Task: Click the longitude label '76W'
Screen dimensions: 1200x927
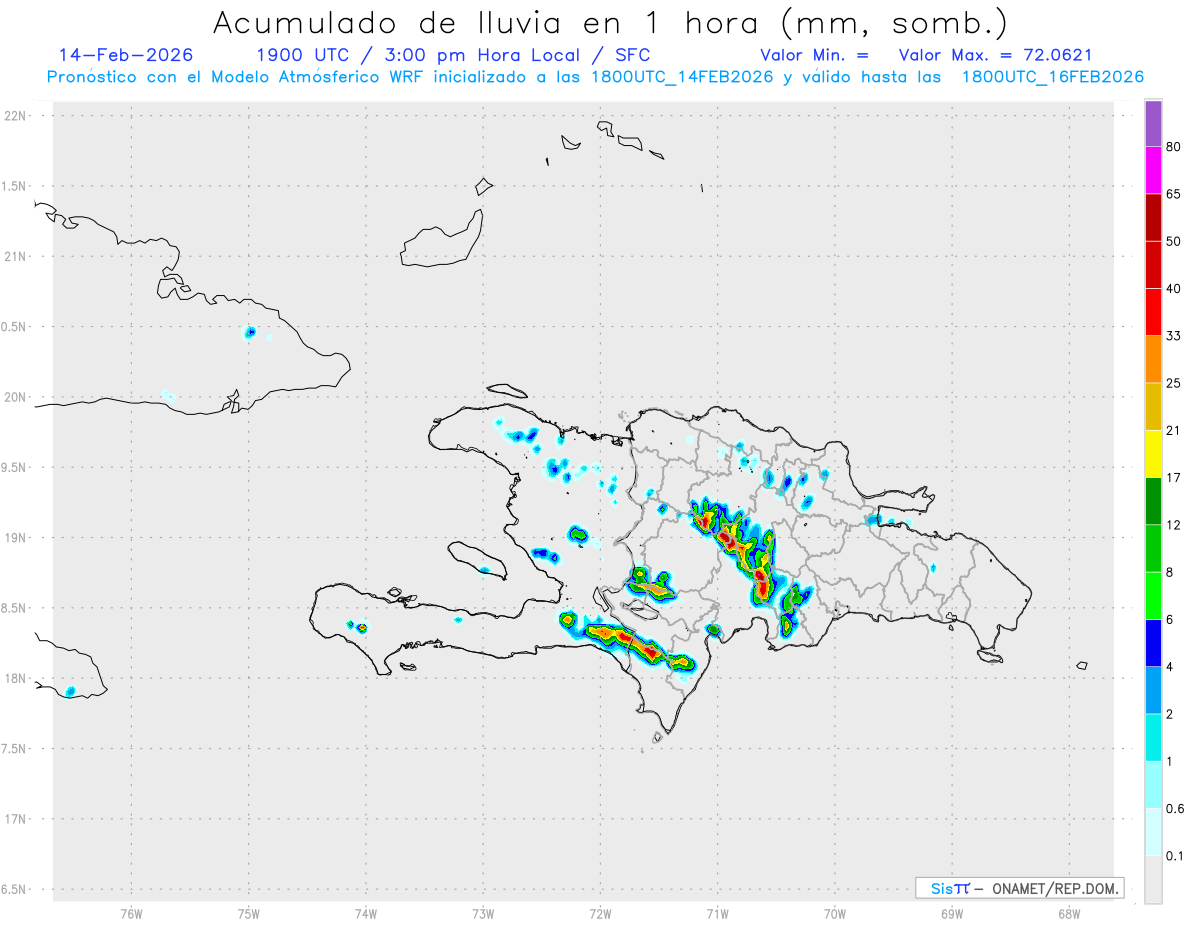Action: (x=131, y=912)
